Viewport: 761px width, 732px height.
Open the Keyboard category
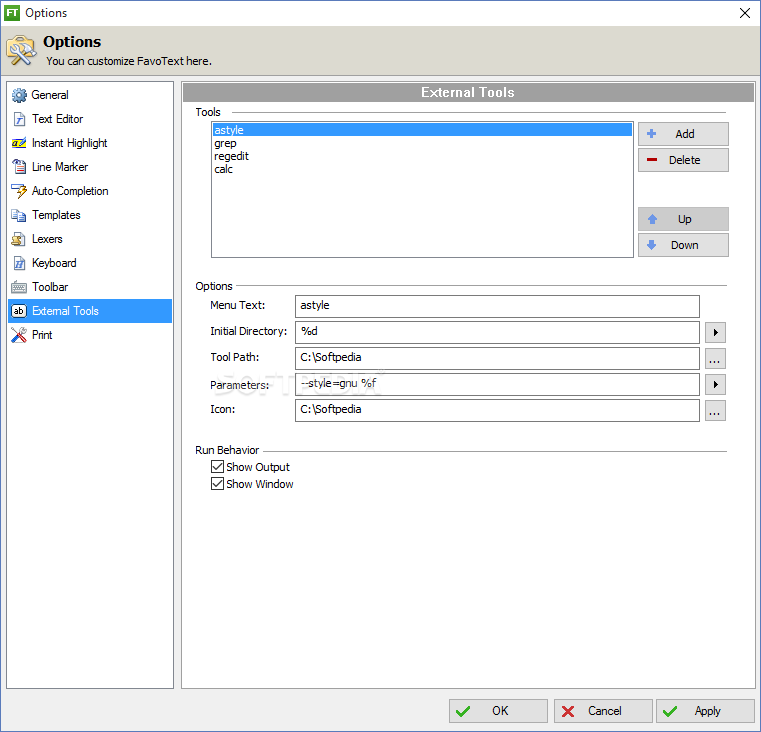[90, 263]
